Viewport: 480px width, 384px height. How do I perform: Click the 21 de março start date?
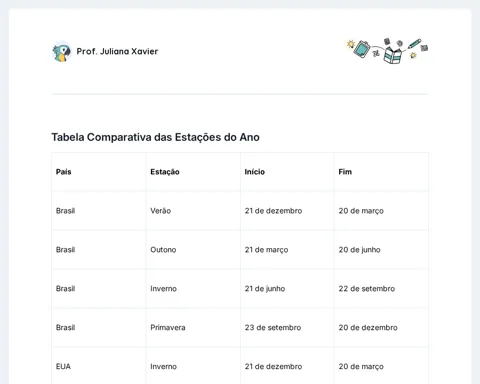(266, 250)
